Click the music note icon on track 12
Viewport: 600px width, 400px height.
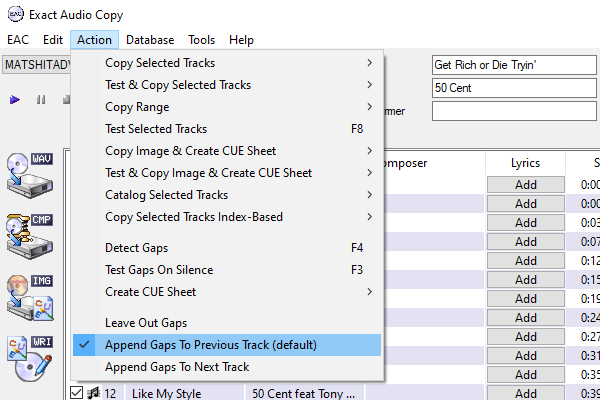92,393
